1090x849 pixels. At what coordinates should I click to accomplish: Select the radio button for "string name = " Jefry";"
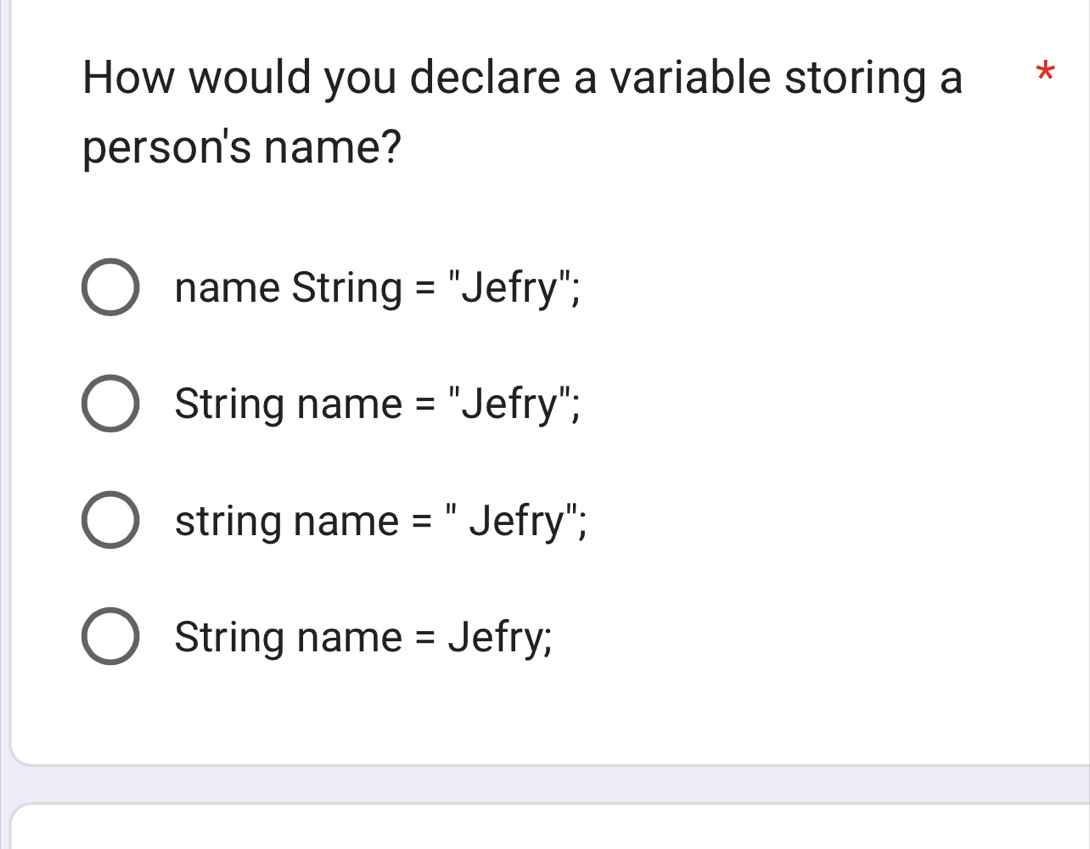[110, 519]
